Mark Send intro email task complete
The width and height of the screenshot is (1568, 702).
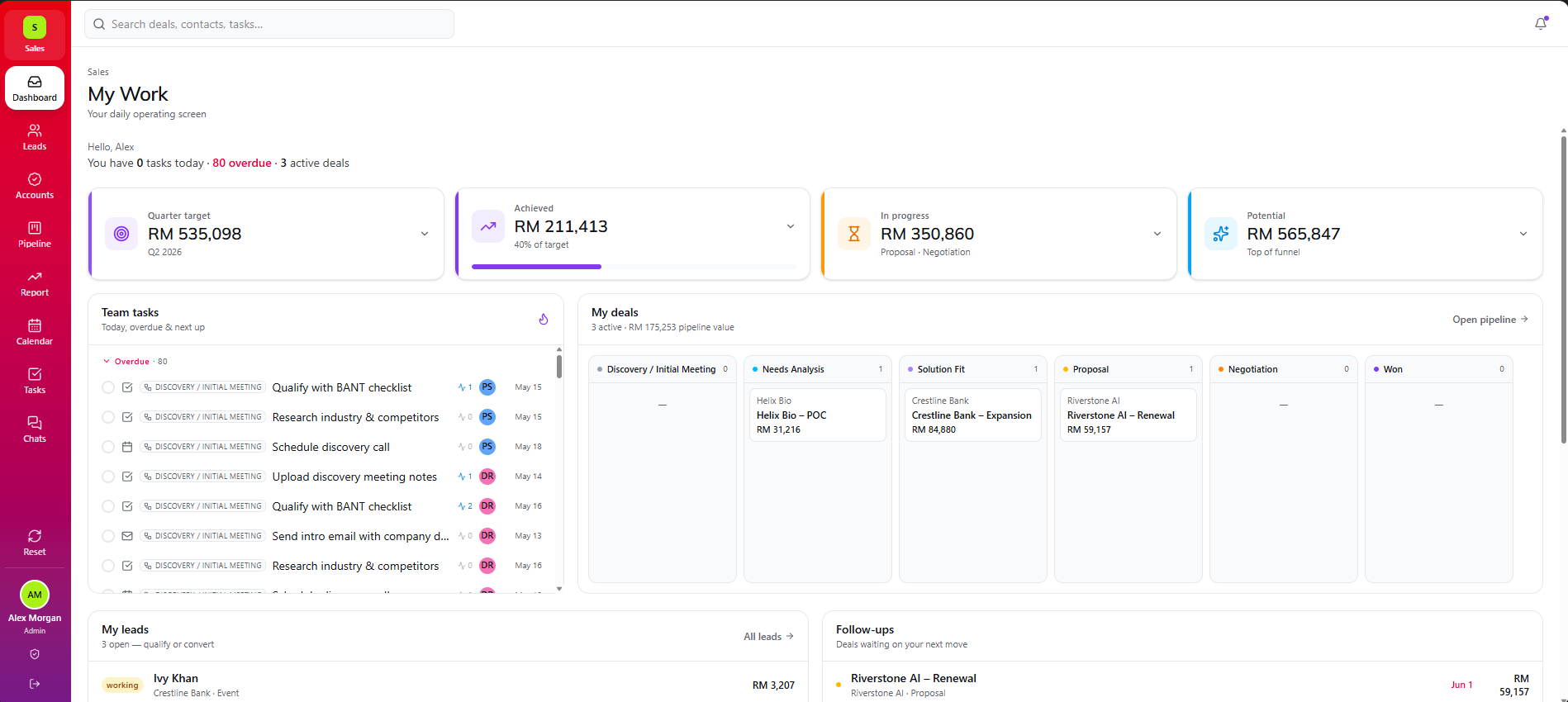pos(108,536)
